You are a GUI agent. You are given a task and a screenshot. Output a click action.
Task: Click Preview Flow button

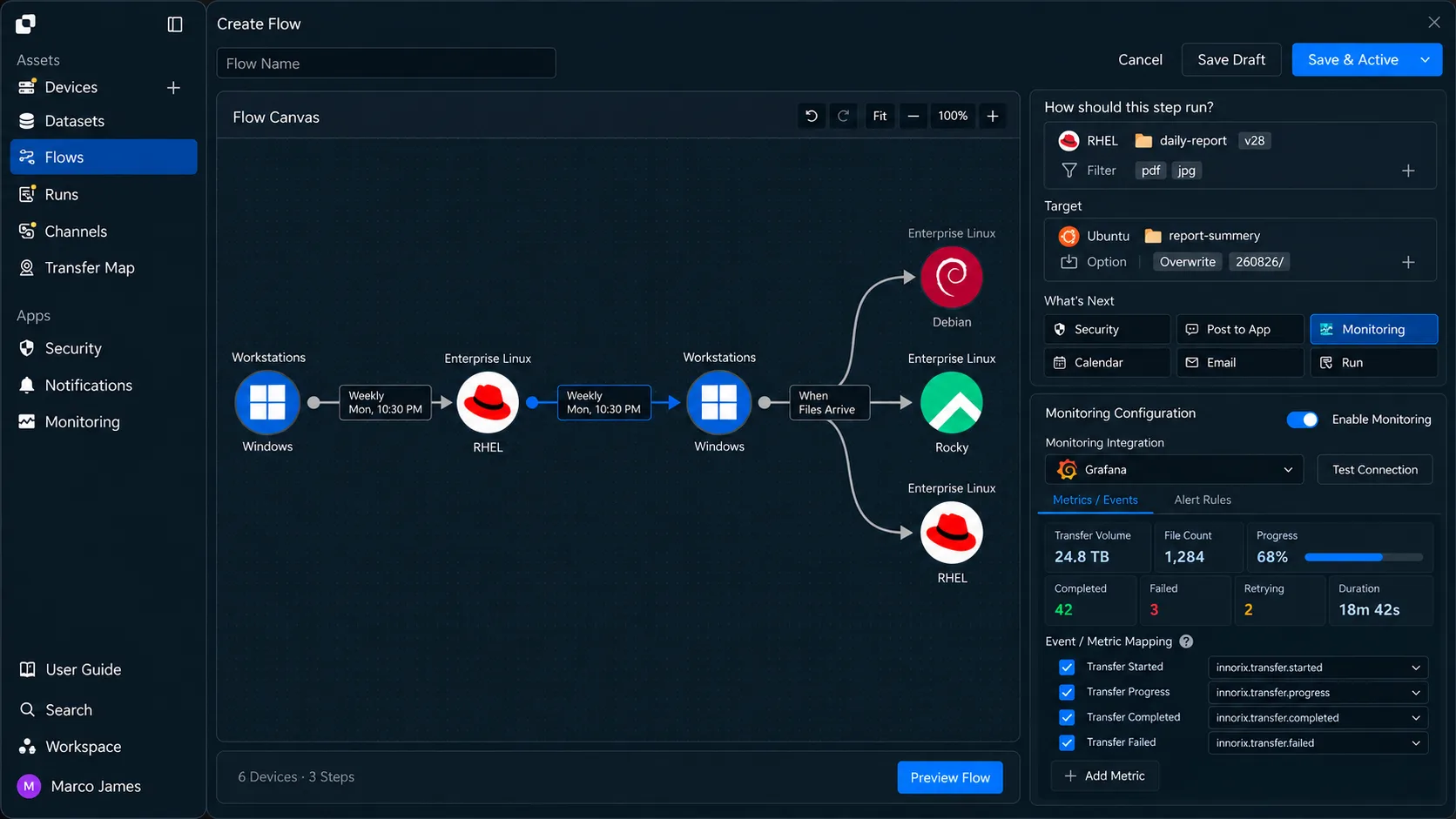950,778
